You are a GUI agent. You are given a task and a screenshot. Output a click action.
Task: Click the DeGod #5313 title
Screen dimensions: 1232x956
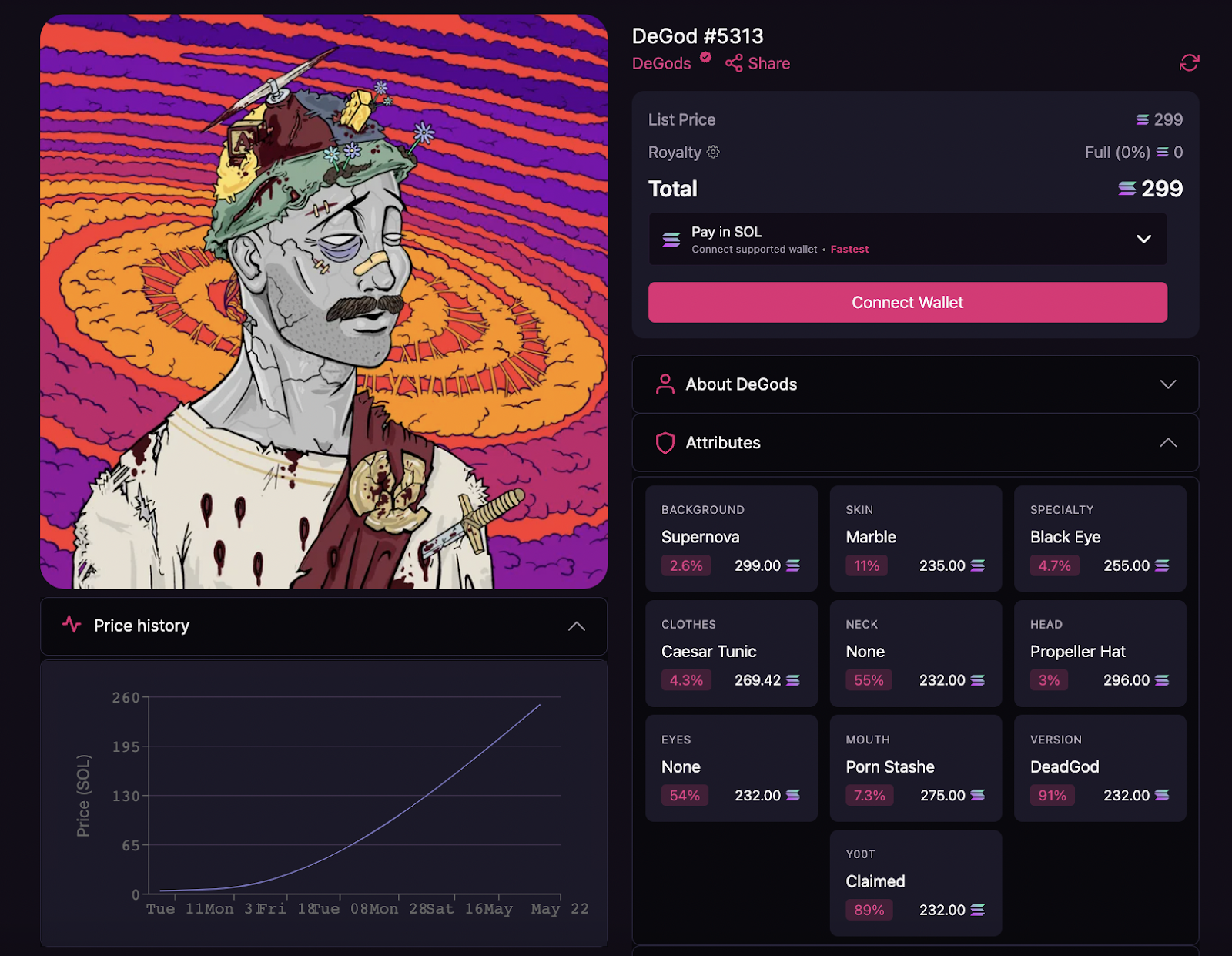coord(698,36)
